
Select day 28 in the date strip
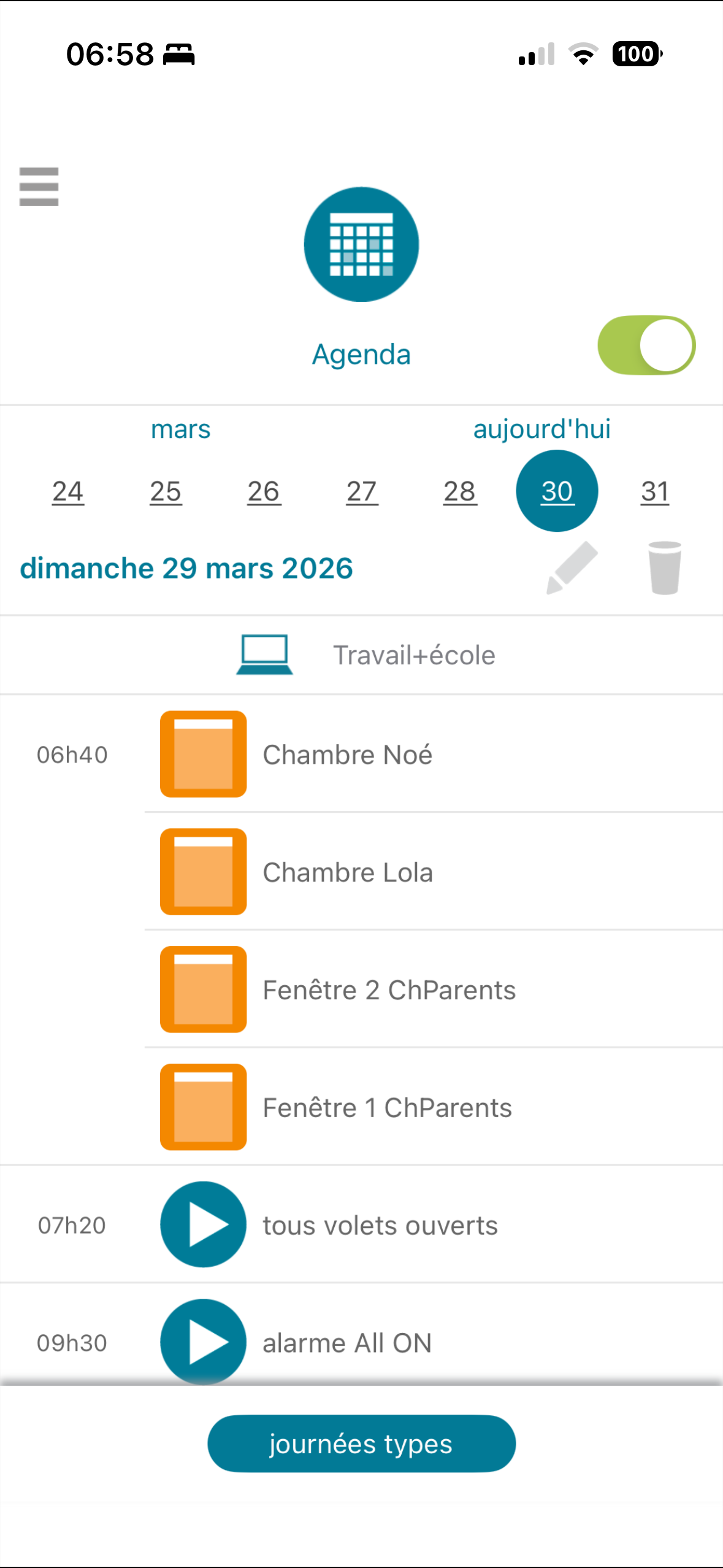[x=460, y=491]
